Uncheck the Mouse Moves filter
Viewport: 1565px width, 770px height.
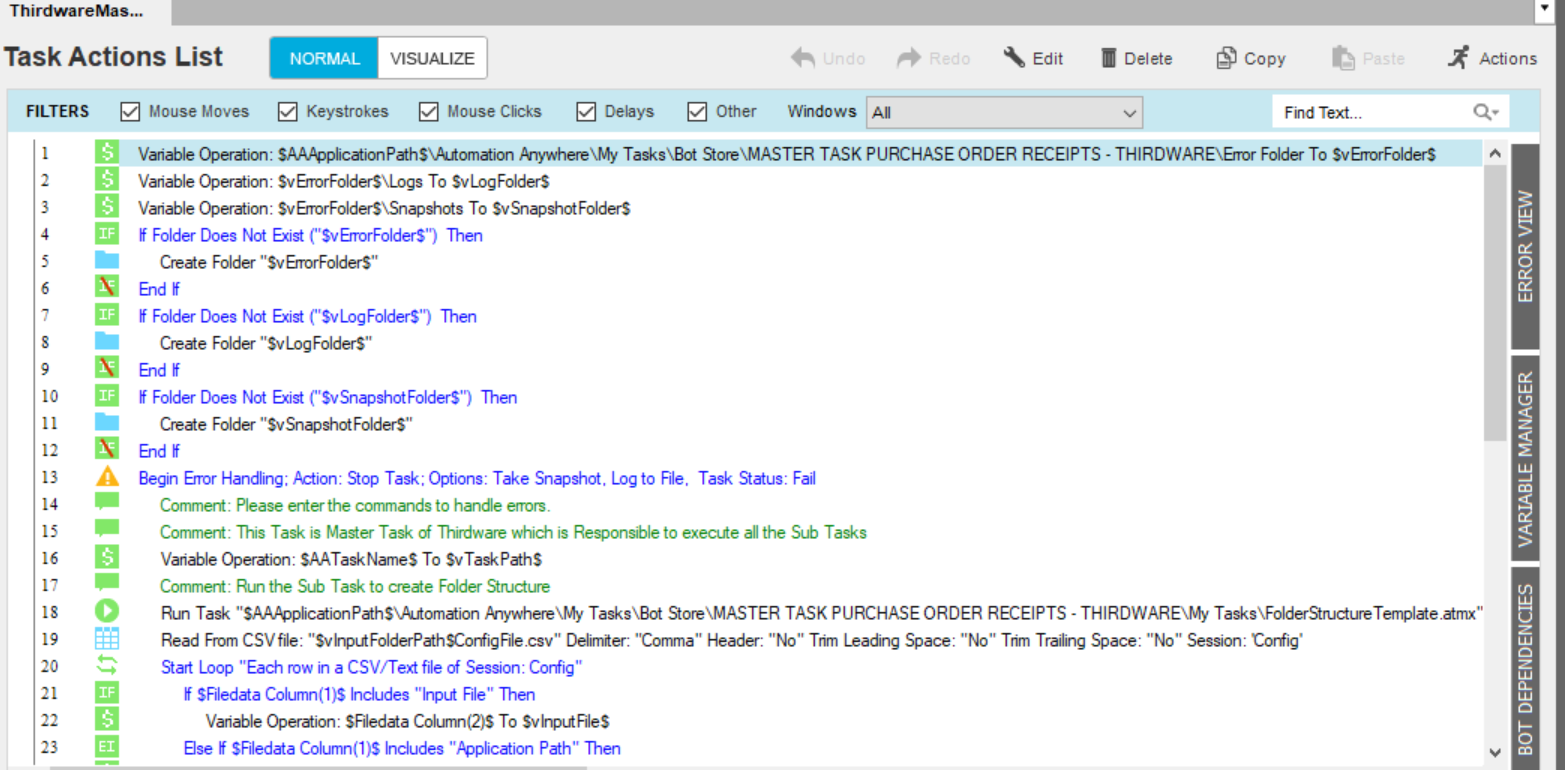coord(130,112)
